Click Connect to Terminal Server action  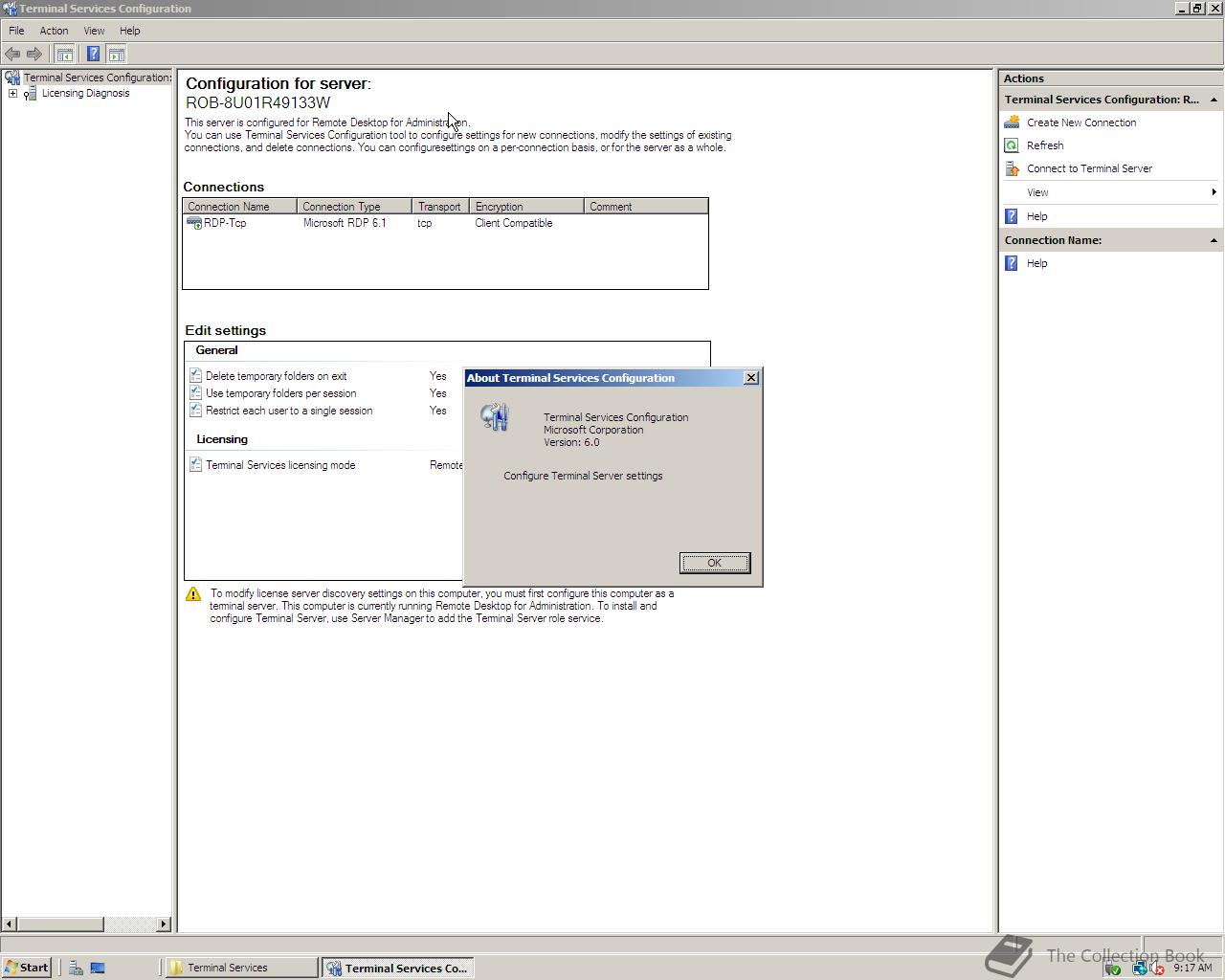[1089, 168]
